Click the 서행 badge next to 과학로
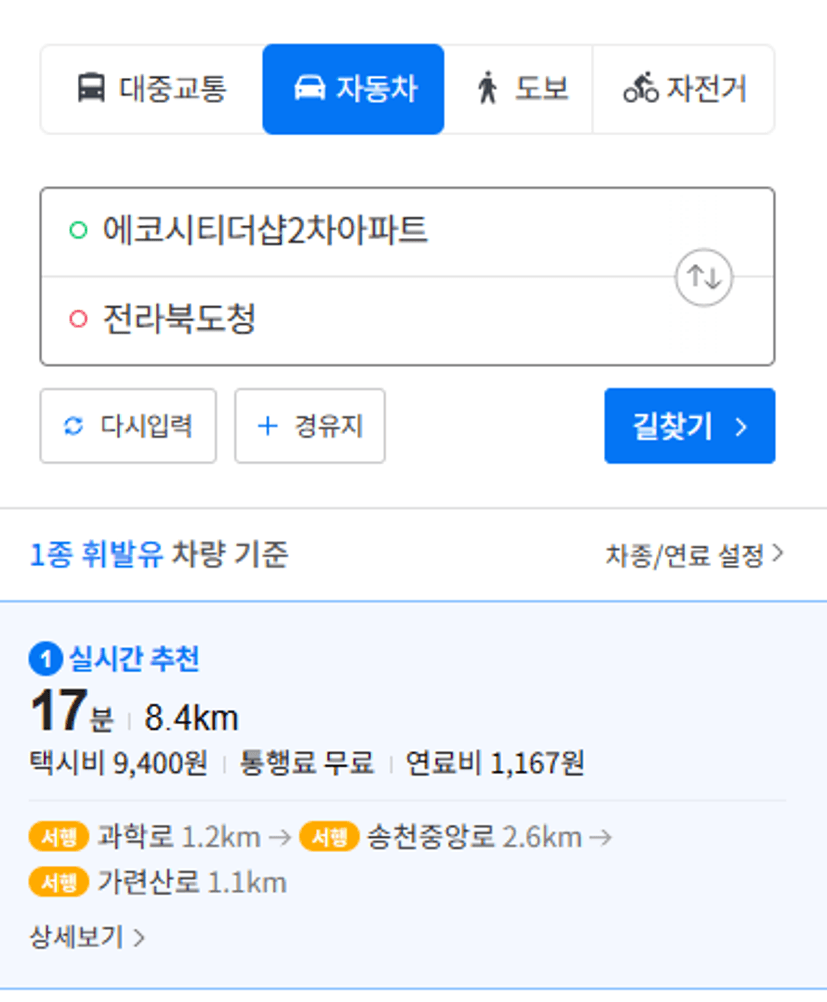 click(x=59, y=836)
